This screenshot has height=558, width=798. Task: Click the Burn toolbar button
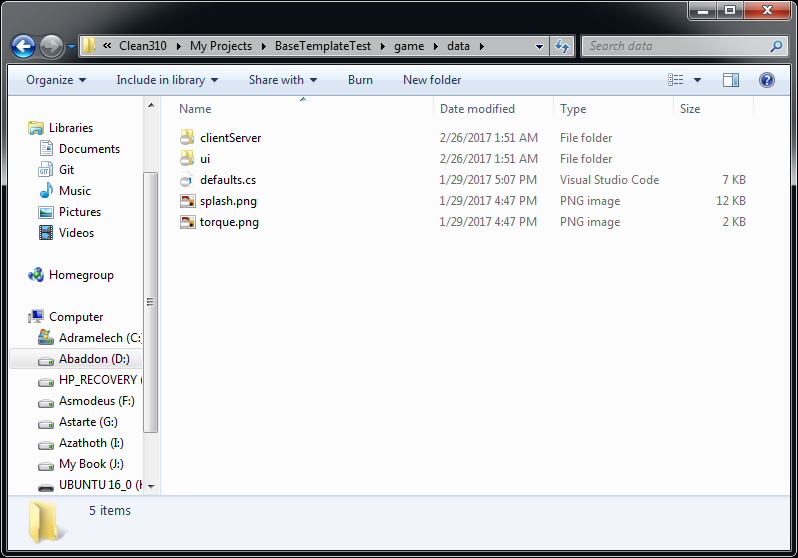tap(360, 80)
